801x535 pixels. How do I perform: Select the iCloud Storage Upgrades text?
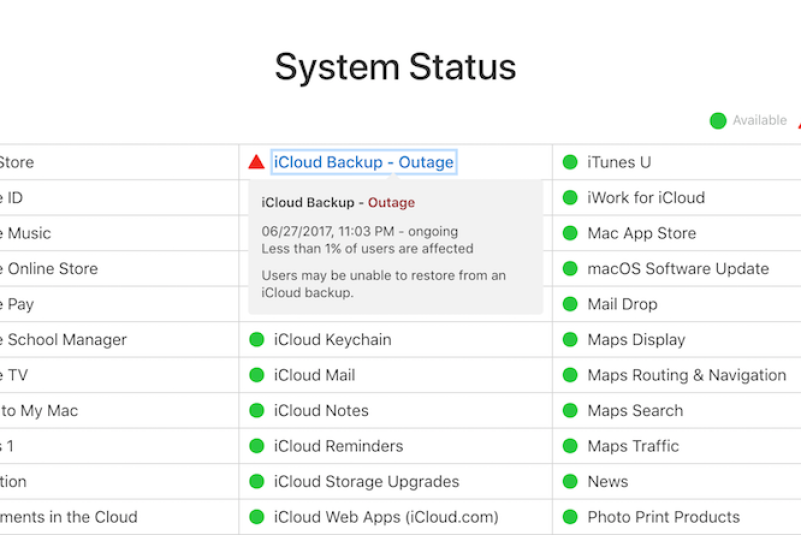pyautogui.click(x=366, y=482)
